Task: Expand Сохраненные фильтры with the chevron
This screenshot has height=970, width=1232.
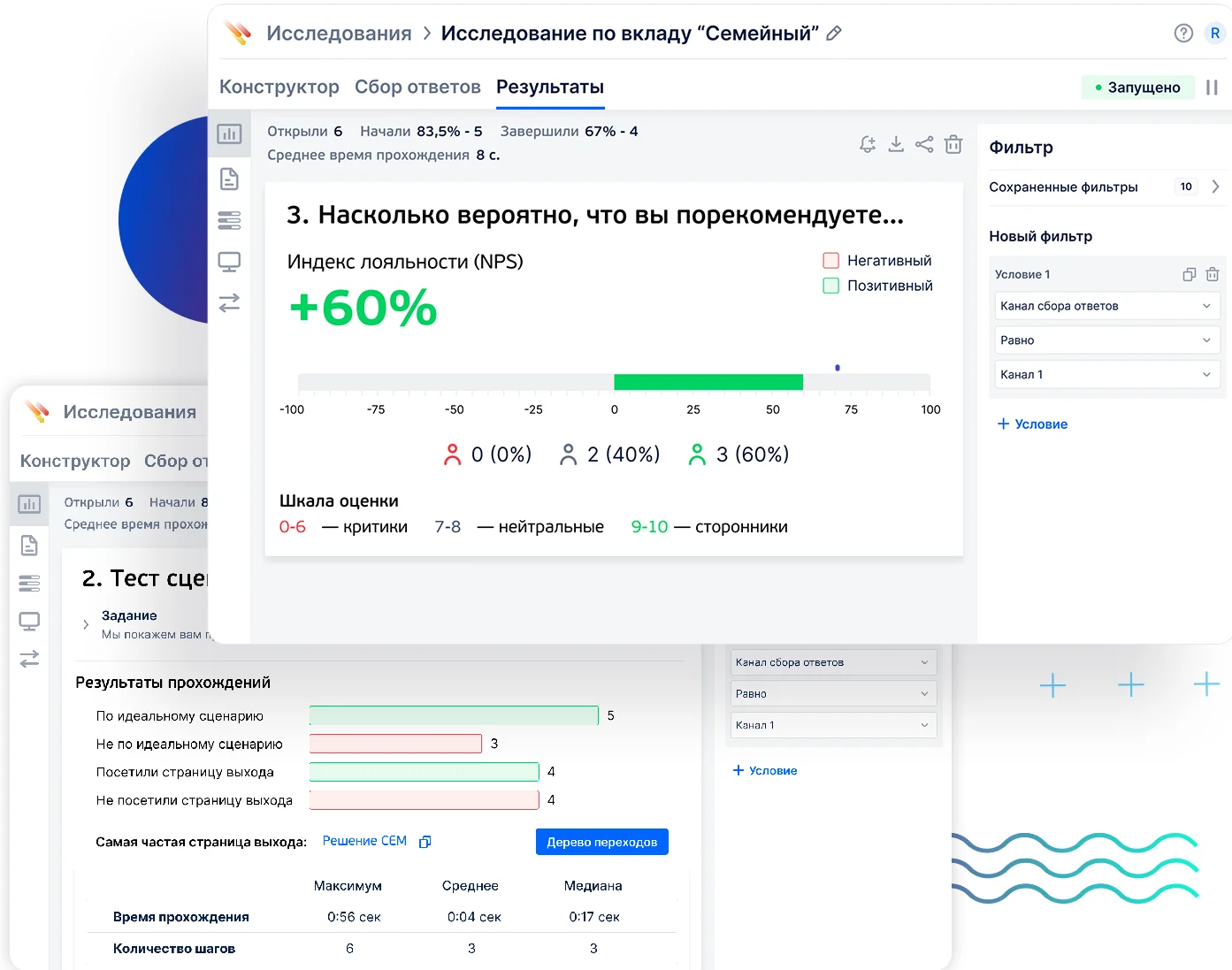Action: click(1215, 187)
